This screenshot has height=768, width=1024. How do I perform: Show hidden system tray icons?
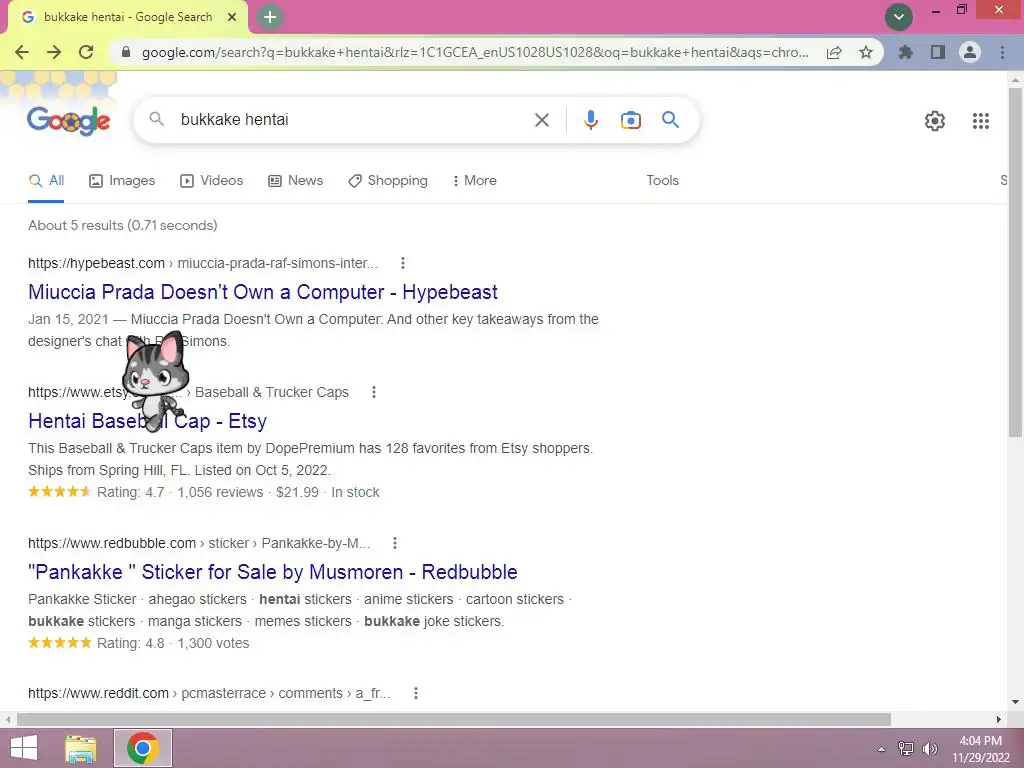pyautogui.click(x=882, y=749)
